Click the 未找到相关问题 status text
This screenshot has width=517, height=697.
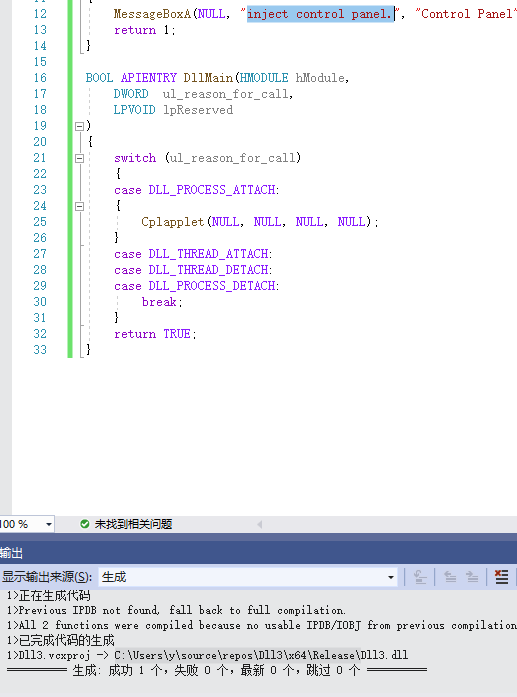(133, 524)
